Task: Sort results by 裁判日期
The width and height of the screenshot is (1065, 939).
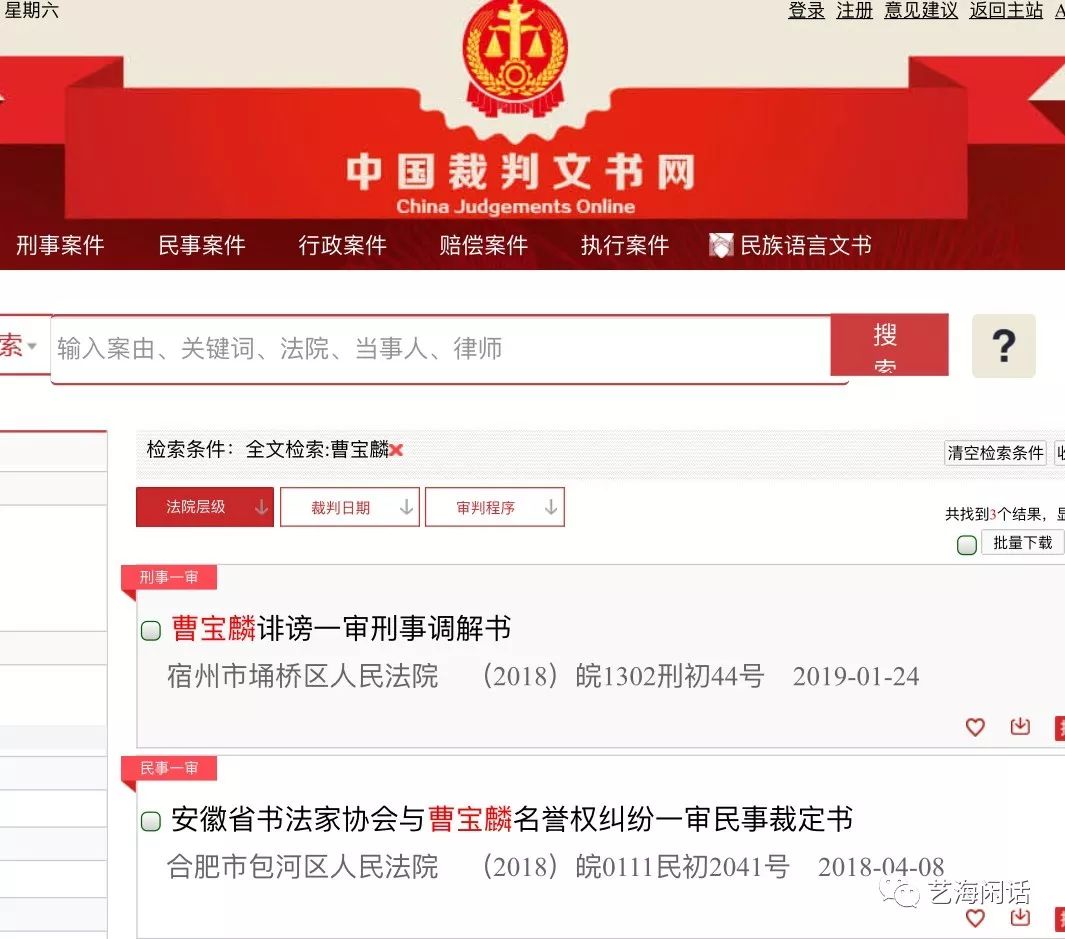Action: pyautogui.click(x=350, y=507)
